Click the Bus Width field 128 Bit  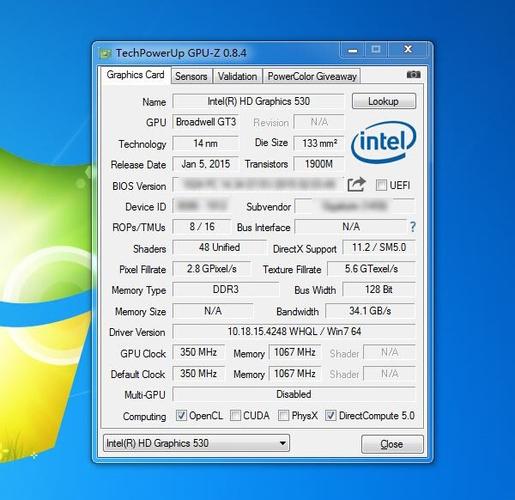click(379, 289)
